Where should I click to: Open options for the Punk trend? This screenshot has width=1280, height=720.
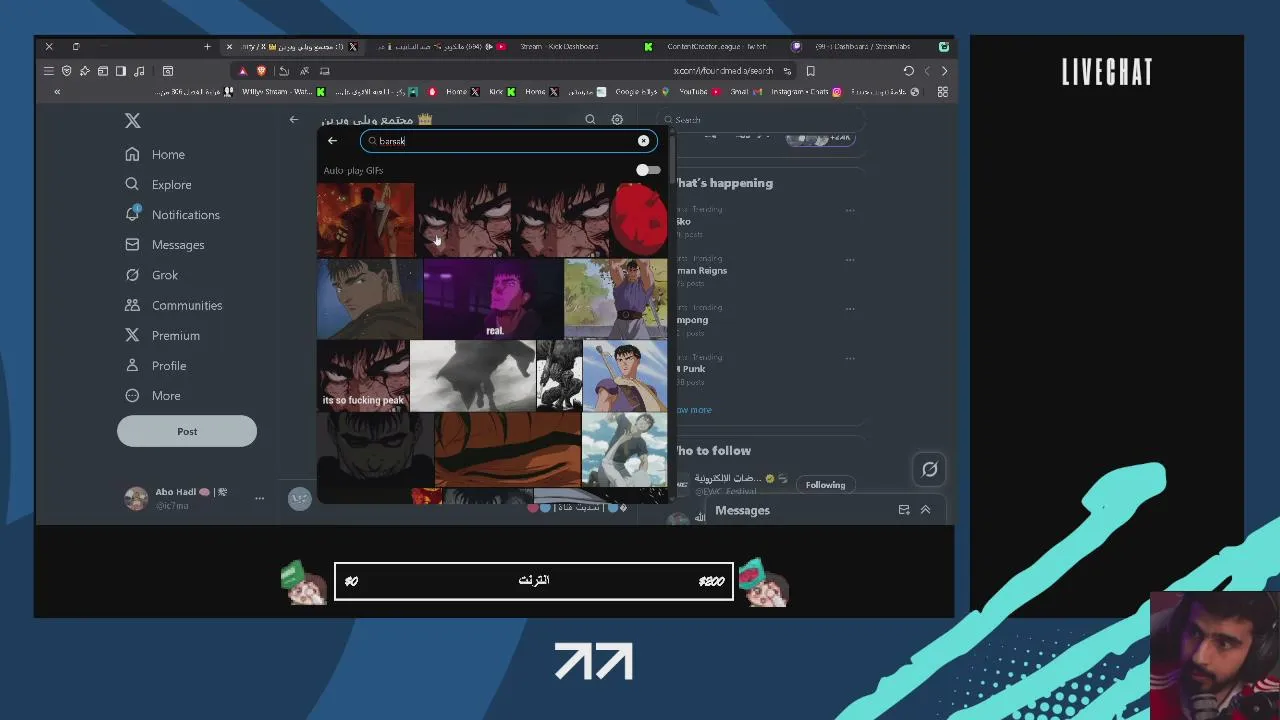pos(850,358)
